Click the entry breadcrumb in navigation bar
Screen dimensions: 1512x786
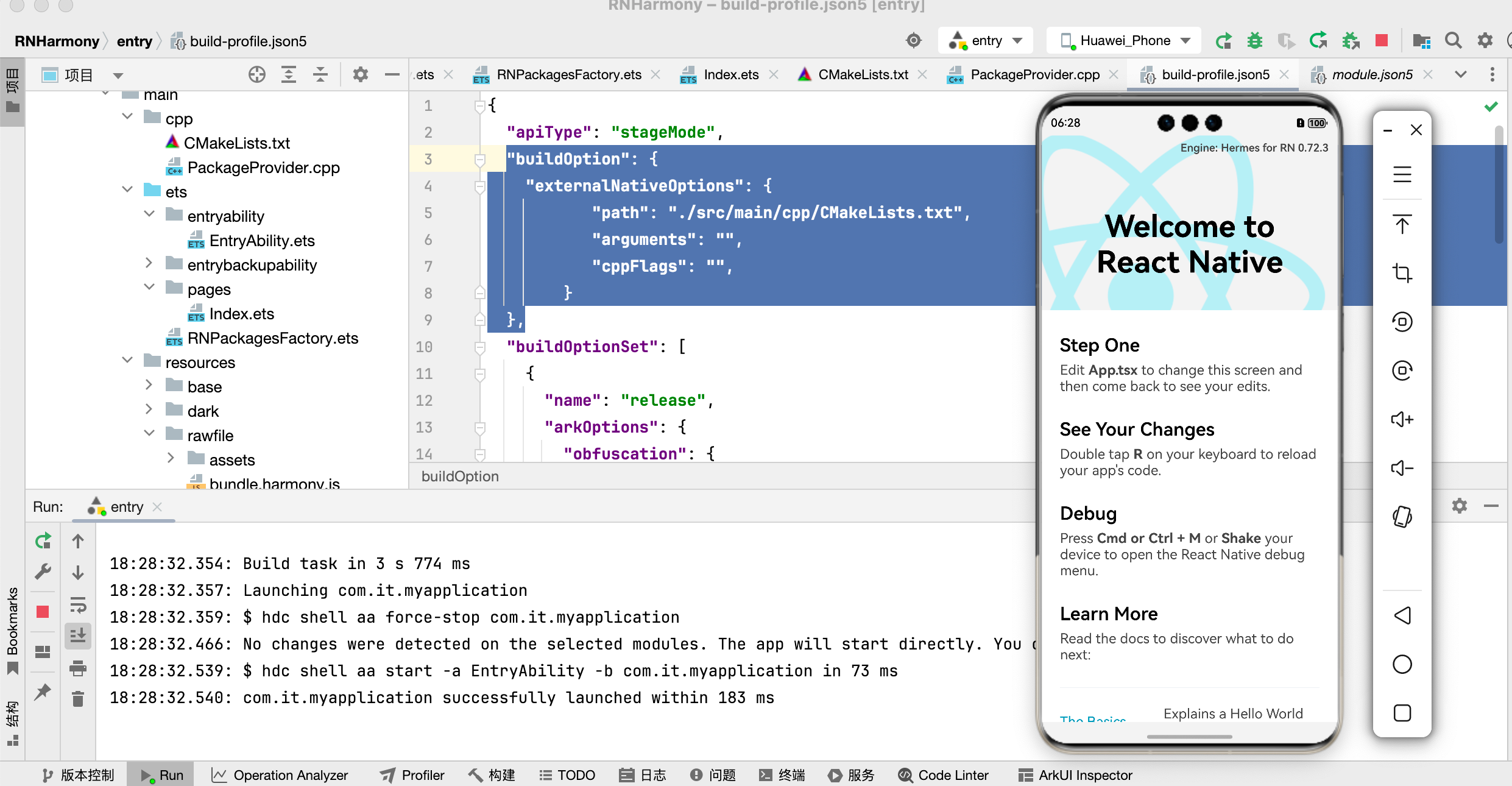click(134, 41)
